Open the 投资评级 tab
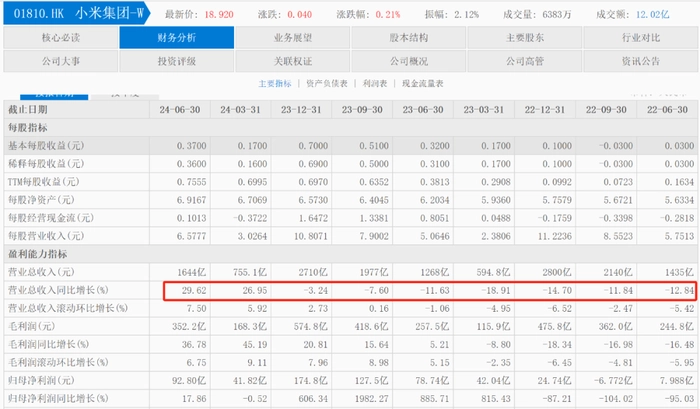The height and width of the screenshot is (409, 700). click(x=176, y=60)
